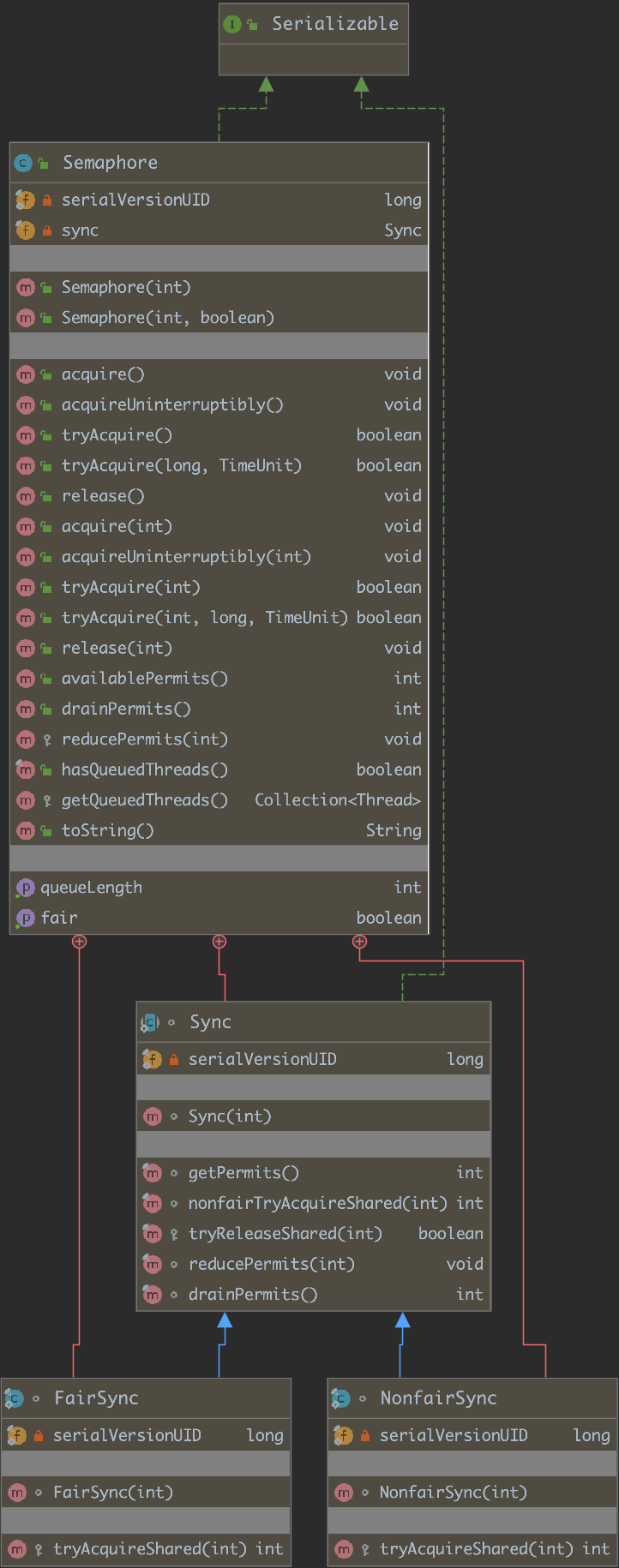The height and width of the screenshot is (1568, 619).
Task: Click the lock icon beside Sync's serialVersionUID
Action: (x=174, y=1060)
